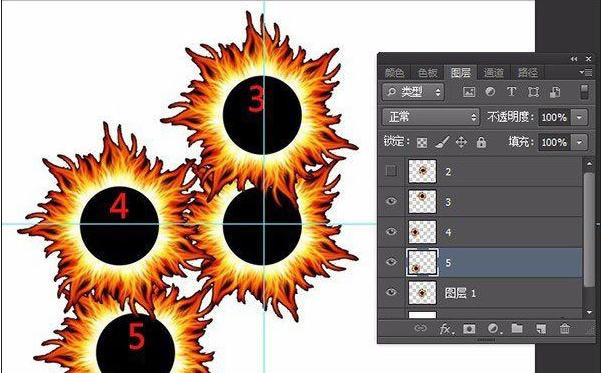Filter layers by smart object icon
This screenshot has height=373, width=602.
pyautogui.click(x=555, y=92)
